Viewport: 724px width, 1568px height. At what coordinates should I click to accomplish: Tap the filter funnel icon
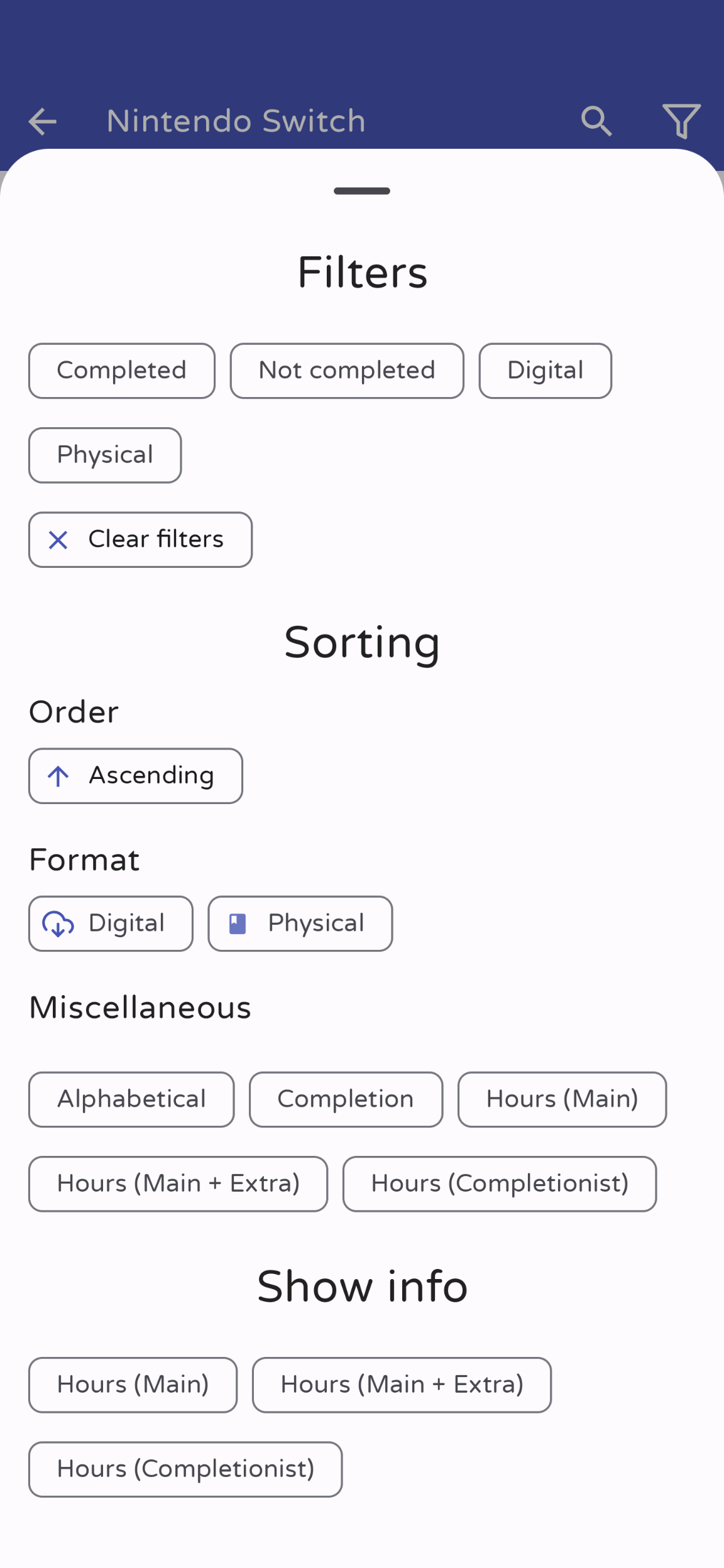pos(681,121)
